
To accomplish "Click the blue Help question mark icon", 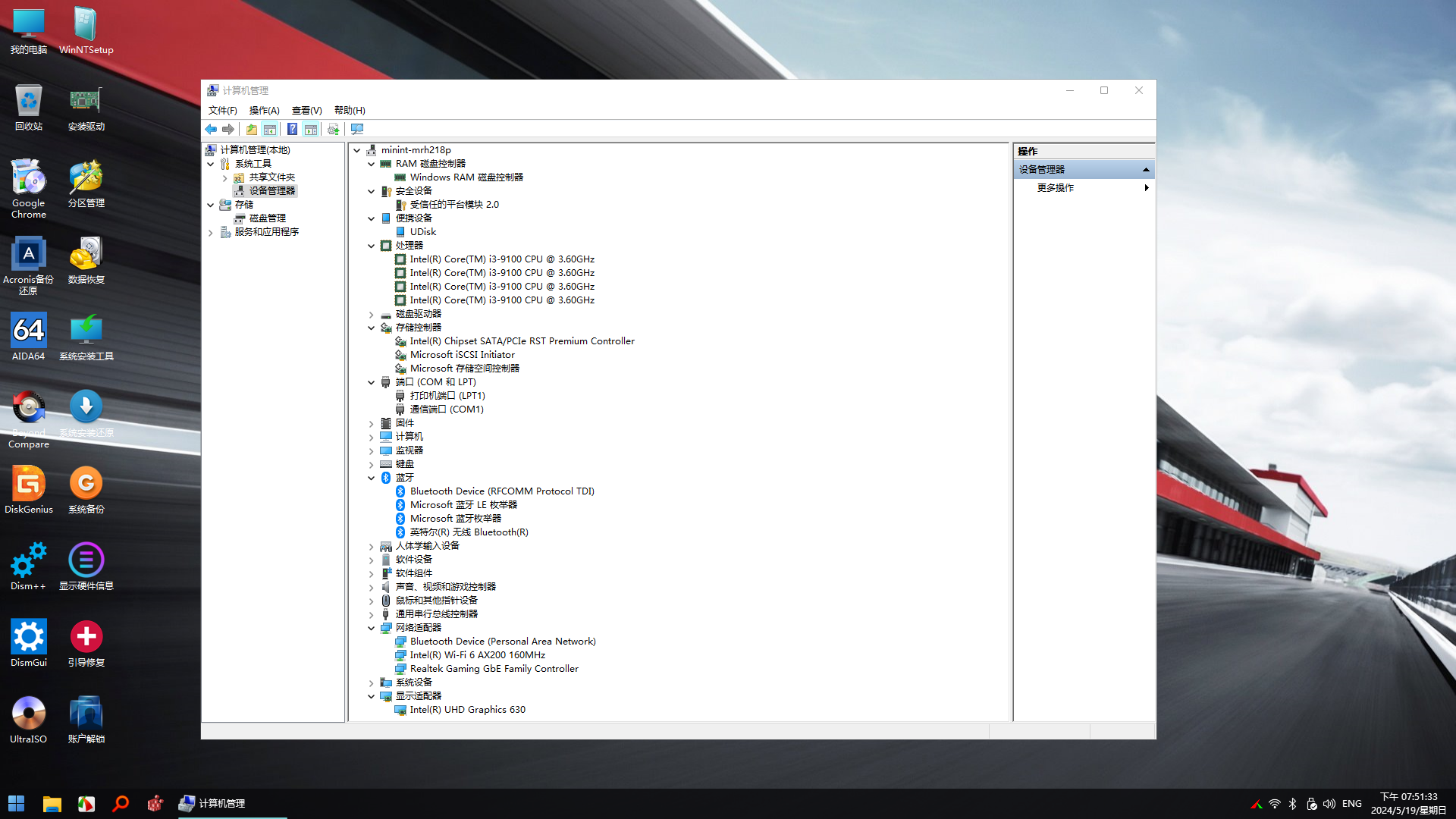I will coord(292,129).
